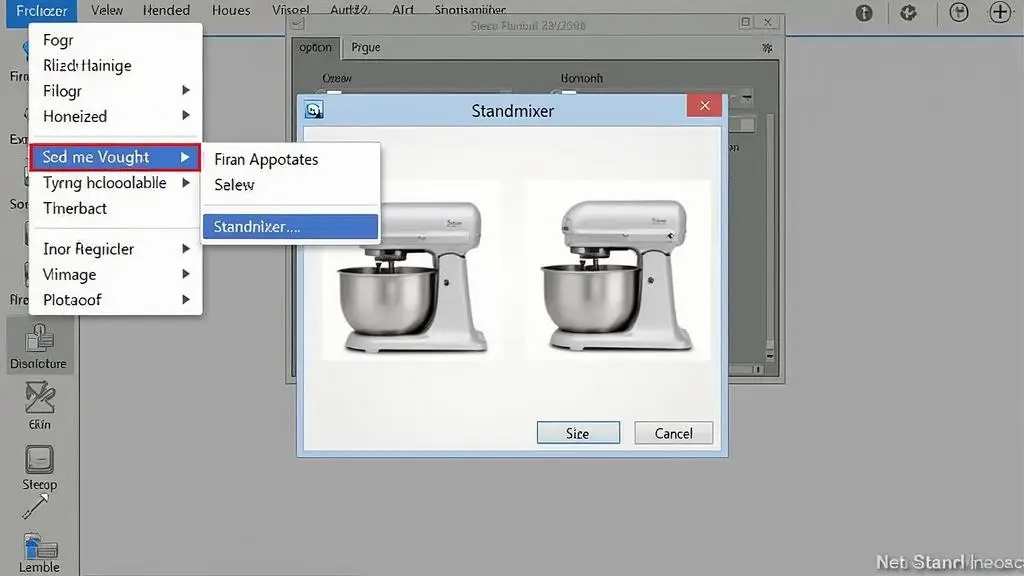This screenshot has width=1024, height=576.
Task: Click the plus circle icon at top right
Action: pos(1000,12)
